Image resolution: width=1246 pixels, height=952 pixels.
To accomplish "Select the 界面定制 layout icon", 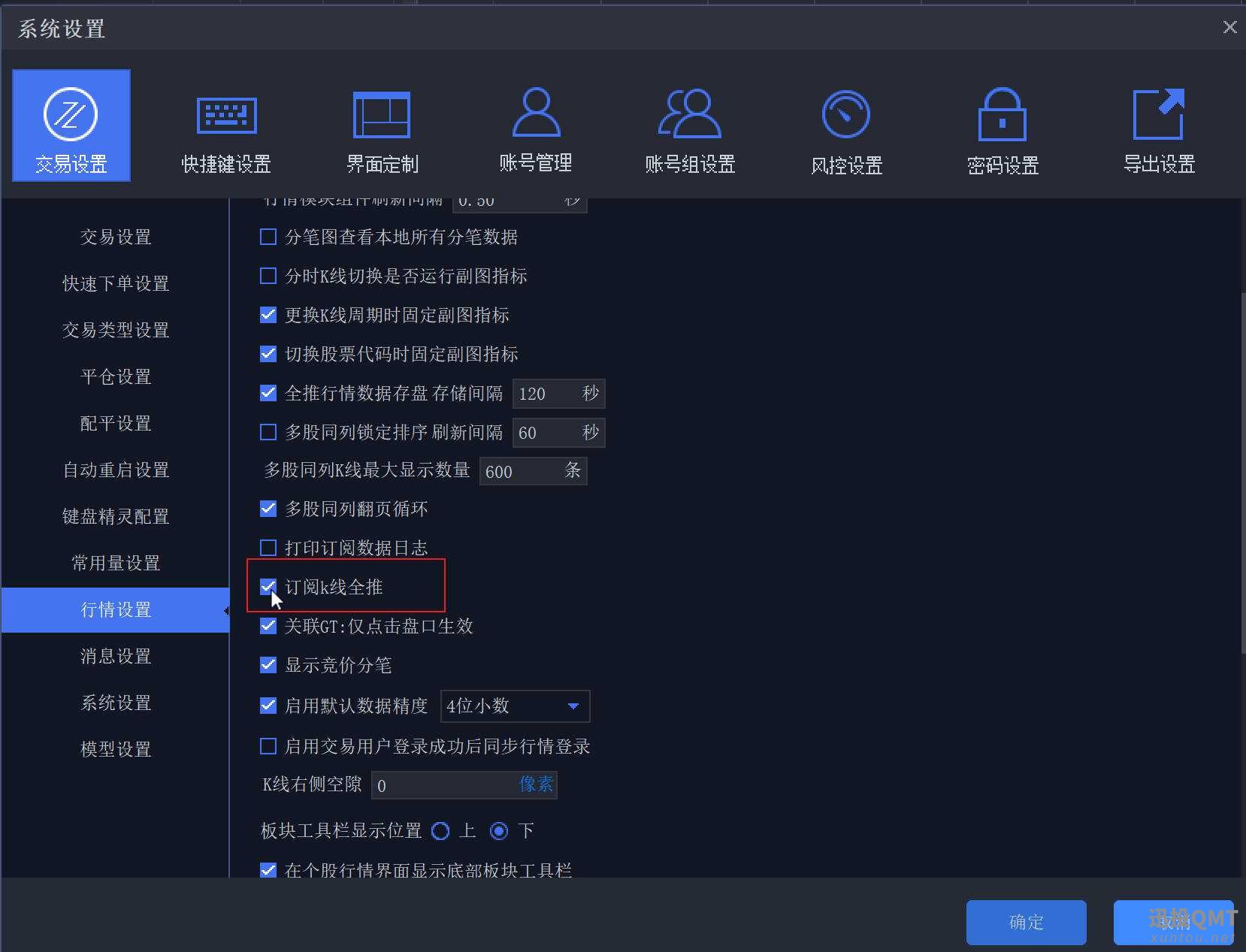I will click(x=382, y=129).
